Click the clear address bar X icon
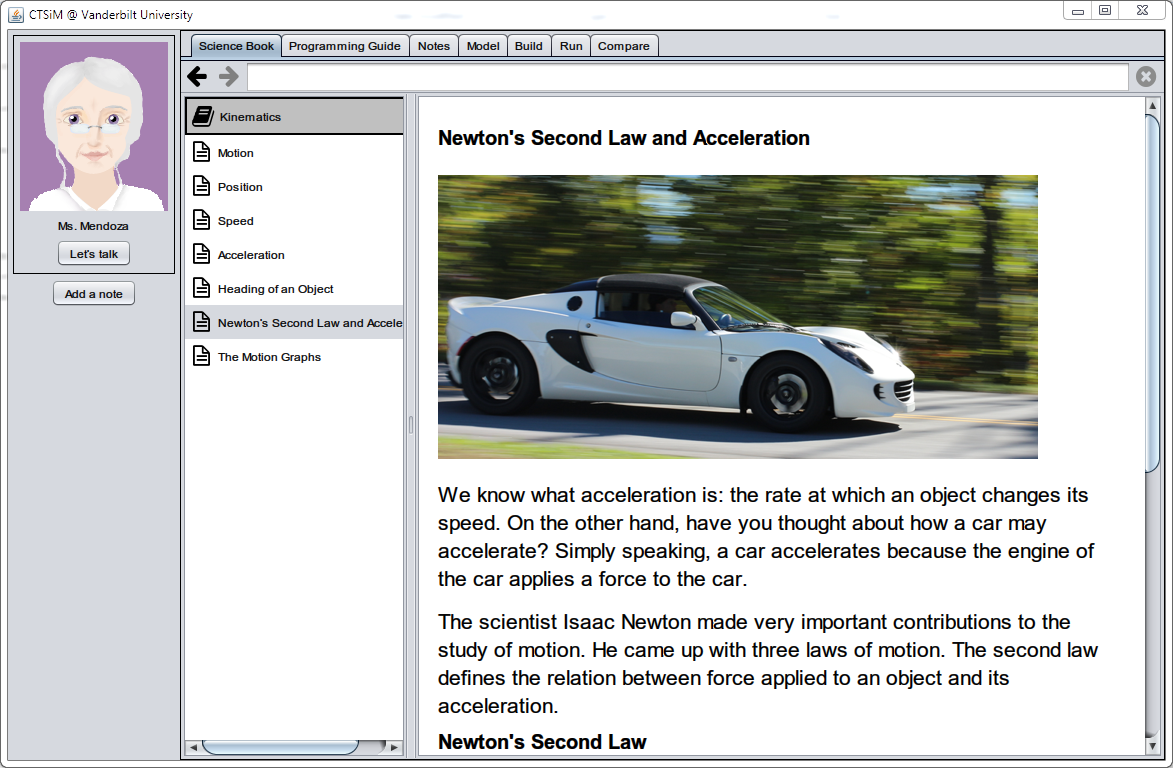 point(1146,77)
